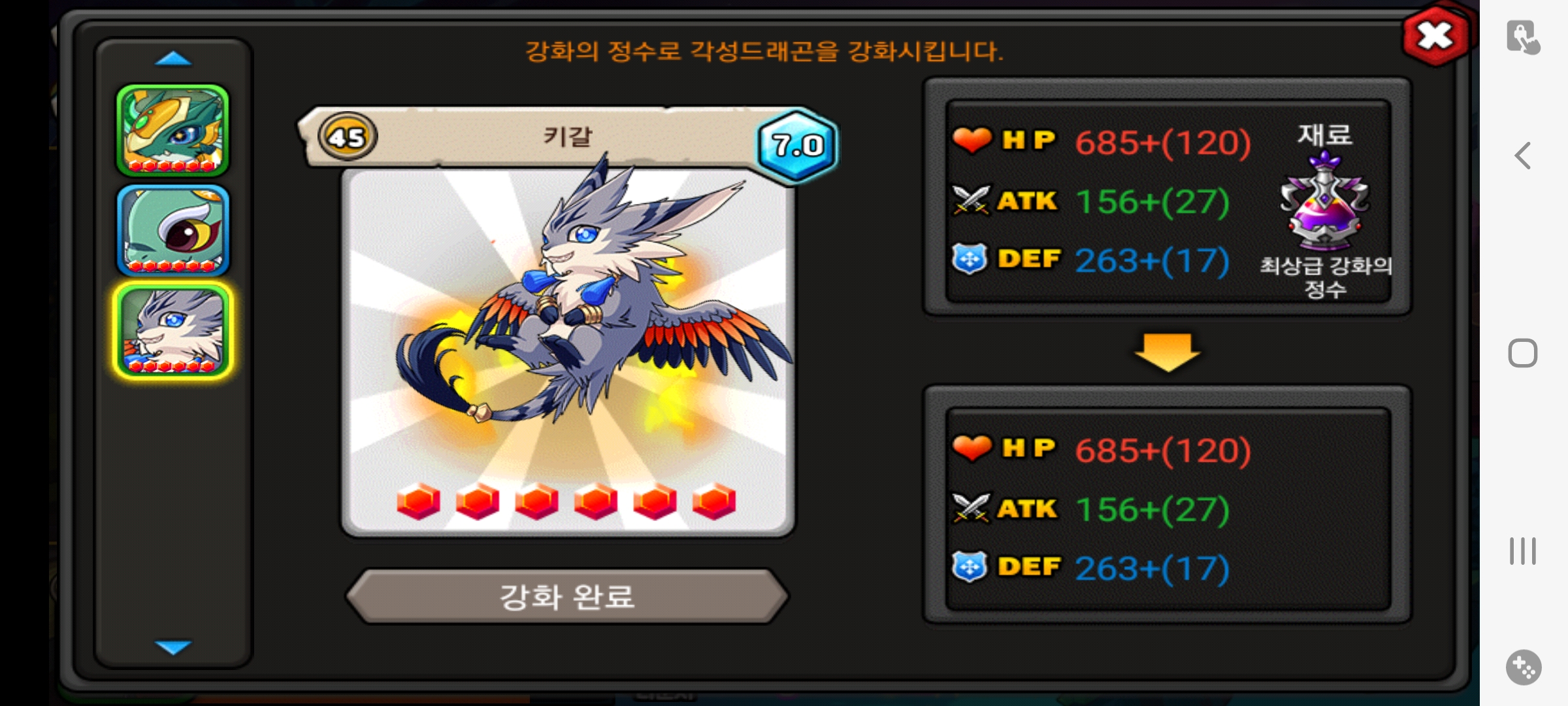
Task: Tap the level 45 gold badge
Action: (x=347, y=137)
